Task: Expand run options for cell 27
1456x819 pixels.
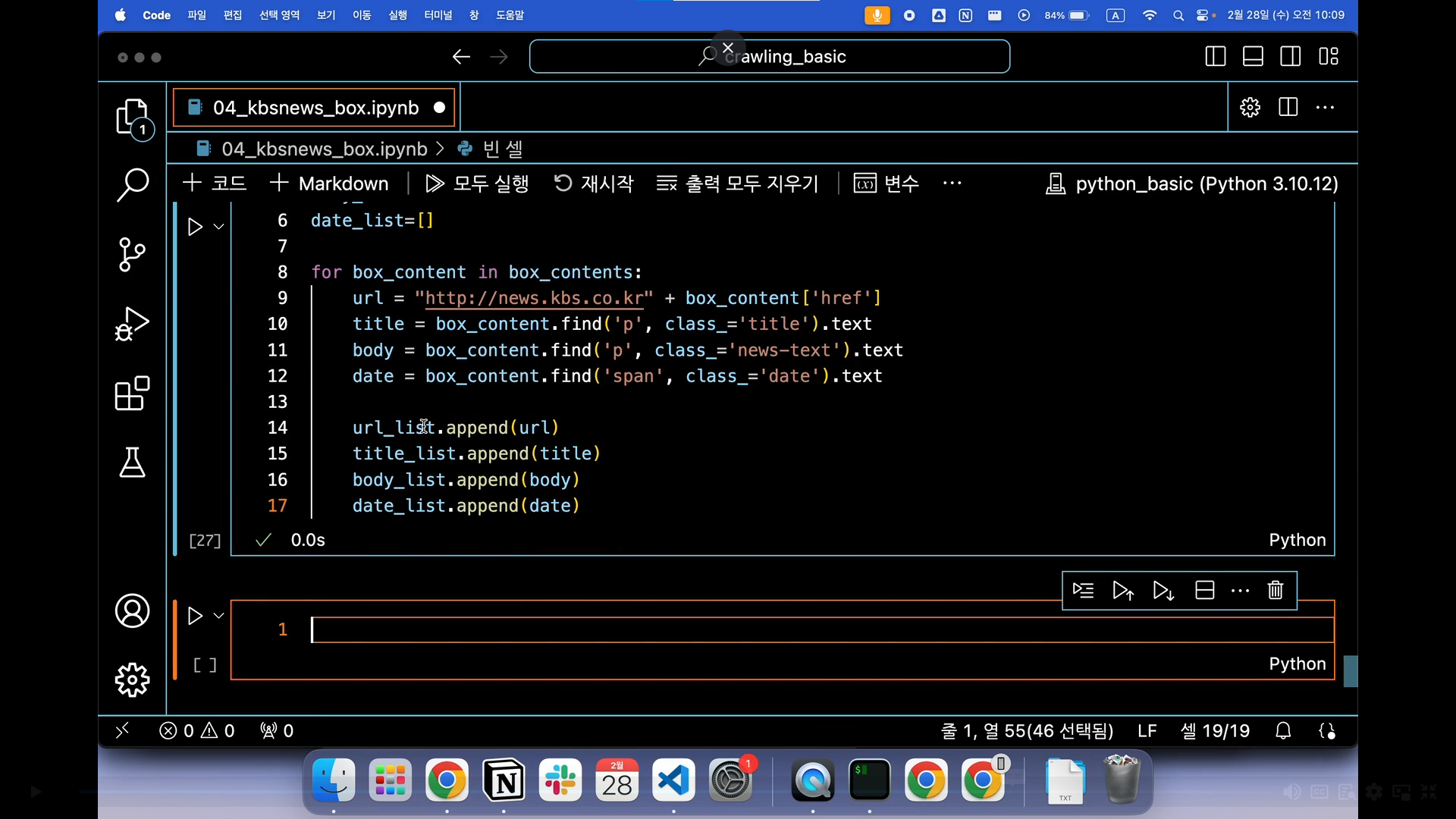Action: (218, 227)
